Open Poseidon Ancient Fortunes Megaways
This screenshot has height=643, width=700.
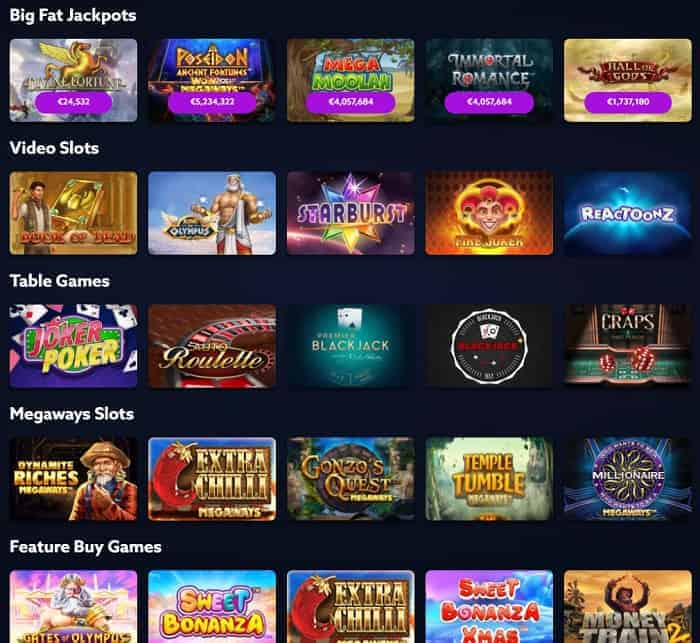[x=212, y=80]
